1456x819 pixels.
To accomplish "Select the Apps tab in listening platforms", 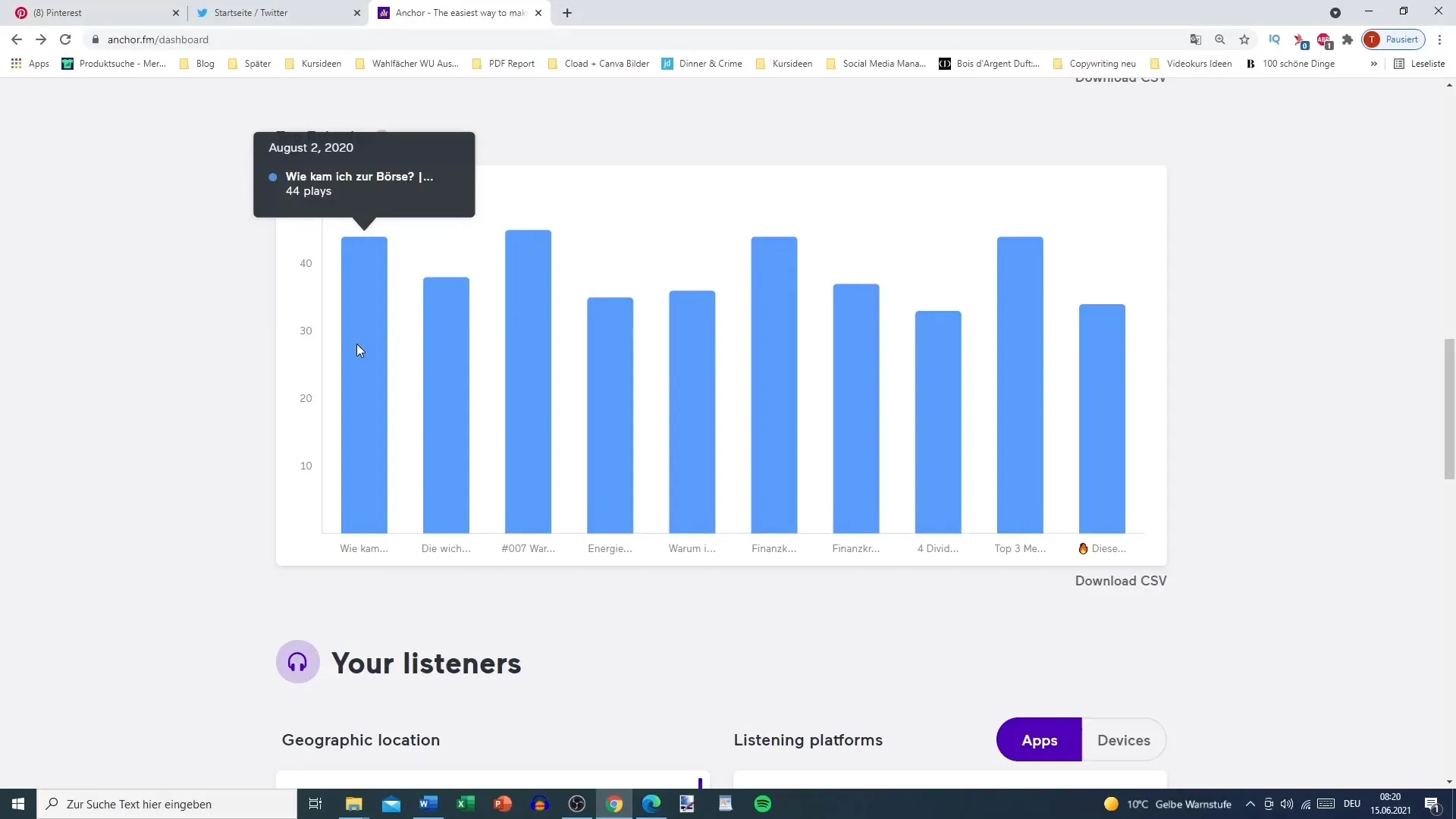I will tap(1040, 740).
